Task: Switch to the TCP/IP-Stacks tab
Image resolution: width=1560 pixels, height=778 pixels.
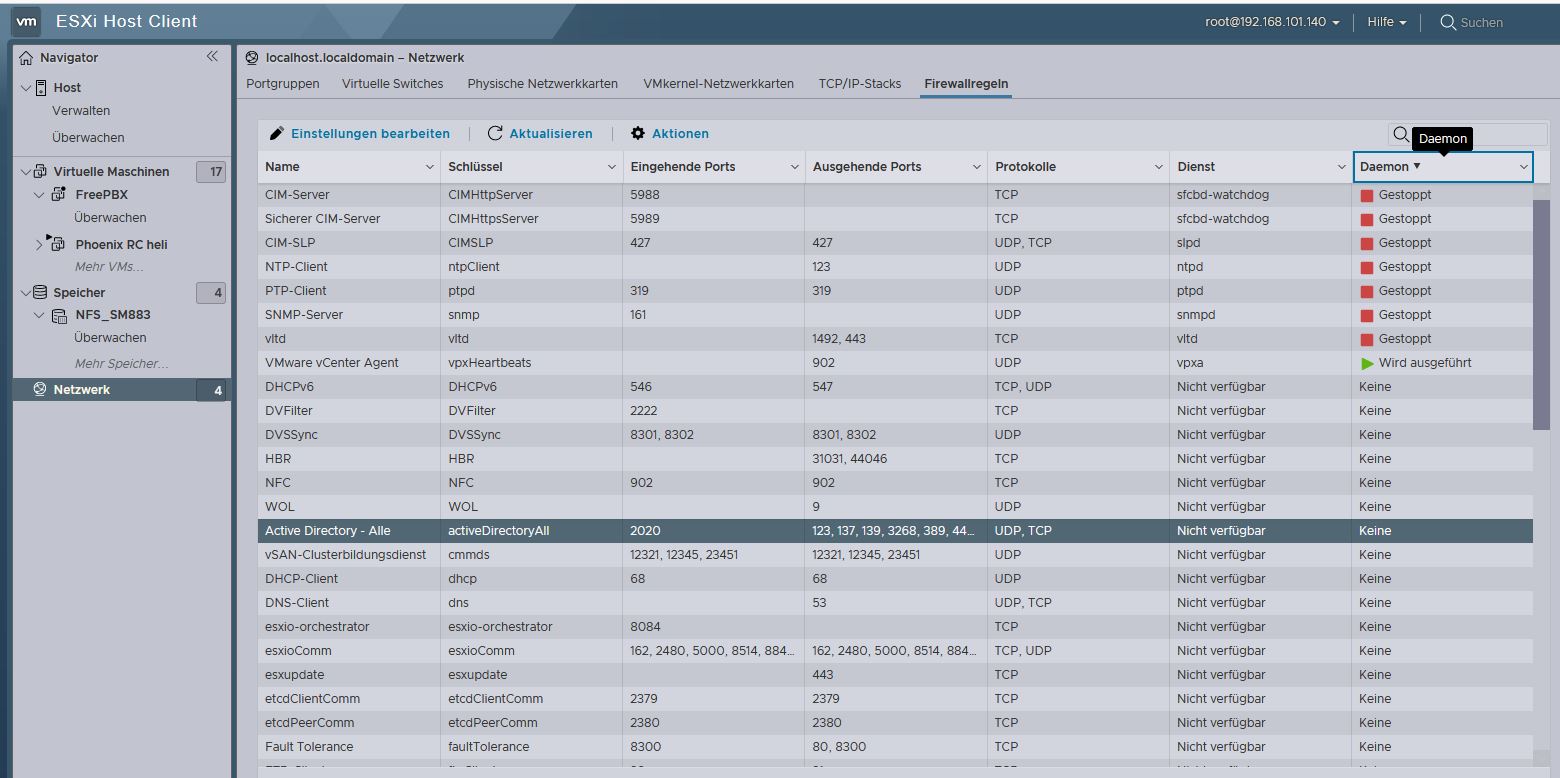Action: (859, 84)
